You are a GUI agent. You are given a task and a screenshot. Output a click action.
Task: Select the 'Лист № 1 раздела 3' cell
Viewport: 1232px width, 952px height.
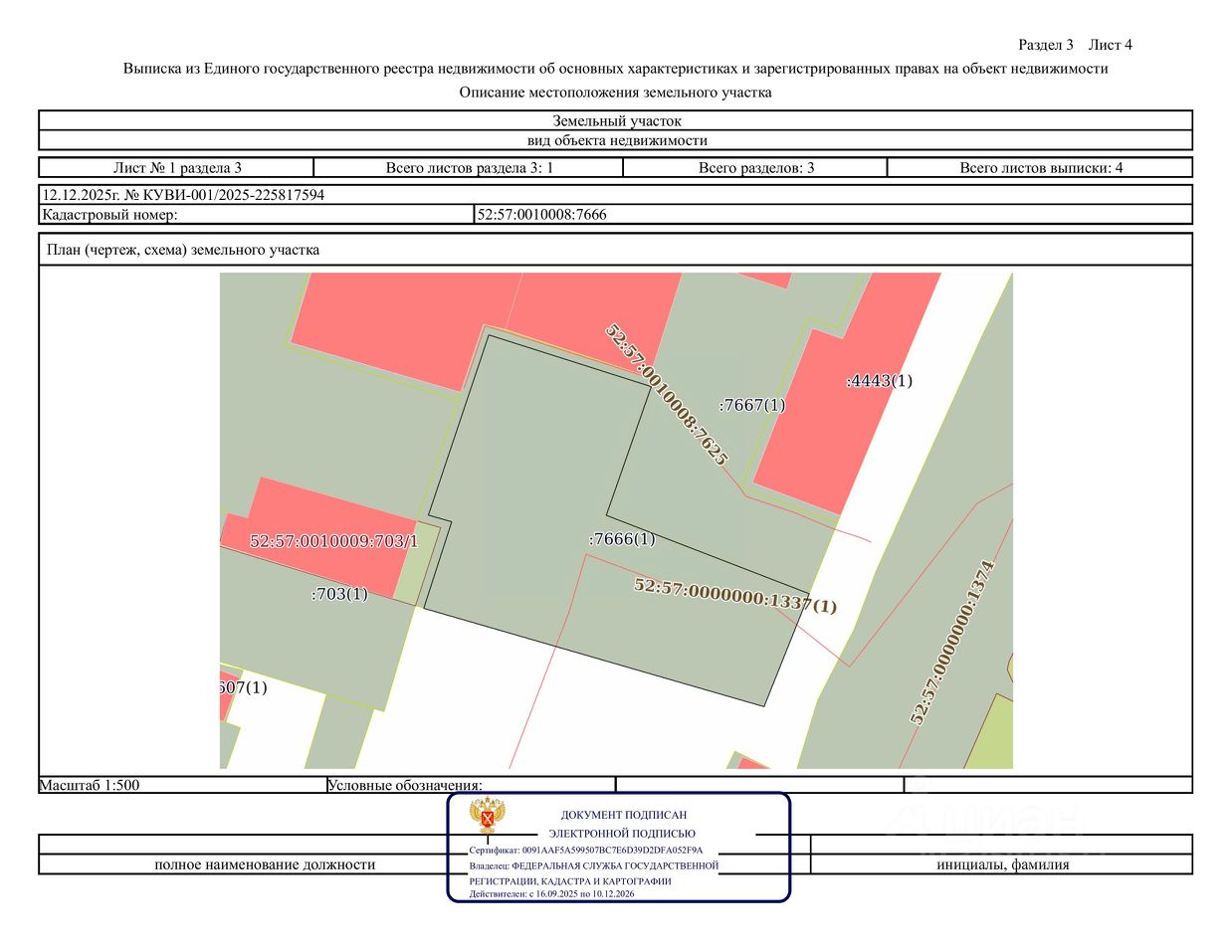point(177,168)
